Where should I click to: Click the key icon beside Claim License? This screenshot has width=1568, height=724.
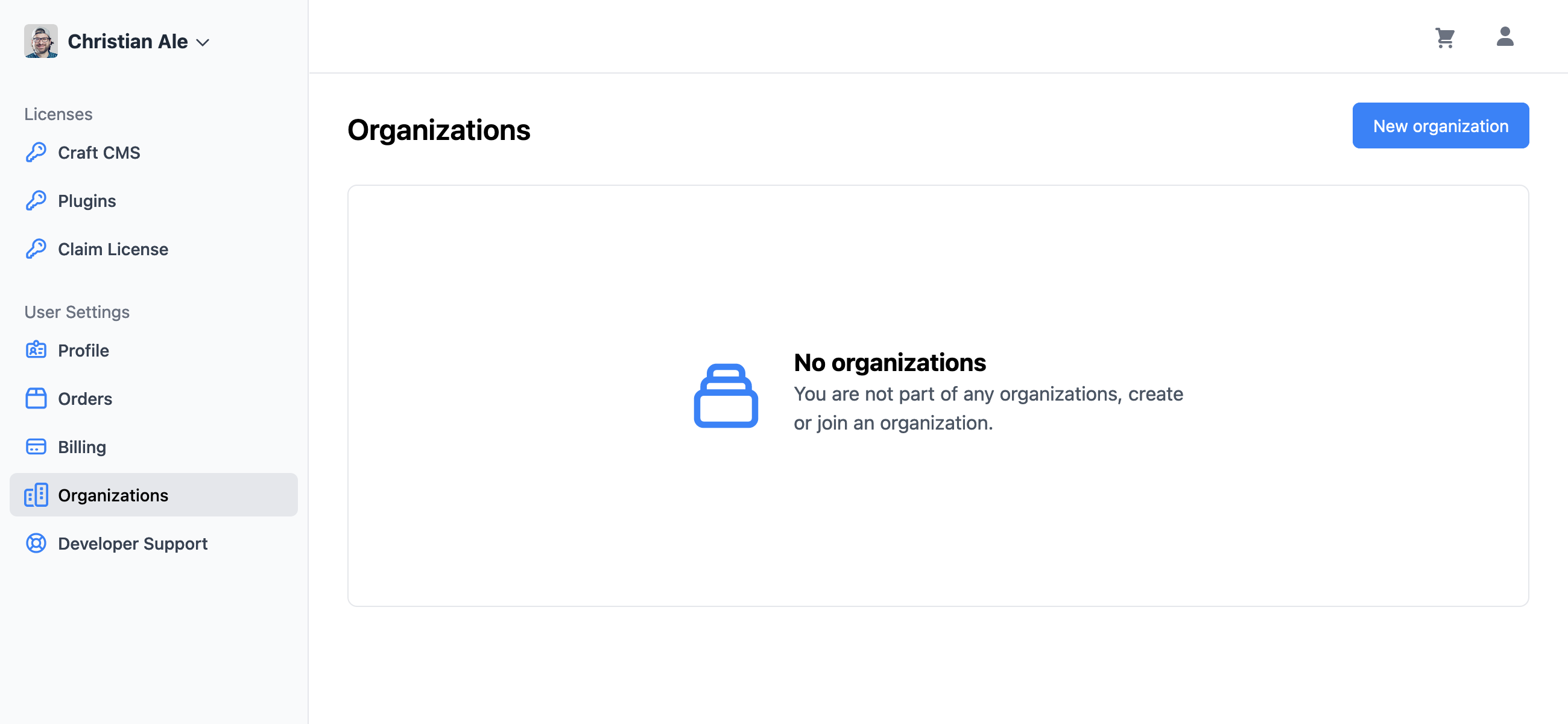[36, 249]
